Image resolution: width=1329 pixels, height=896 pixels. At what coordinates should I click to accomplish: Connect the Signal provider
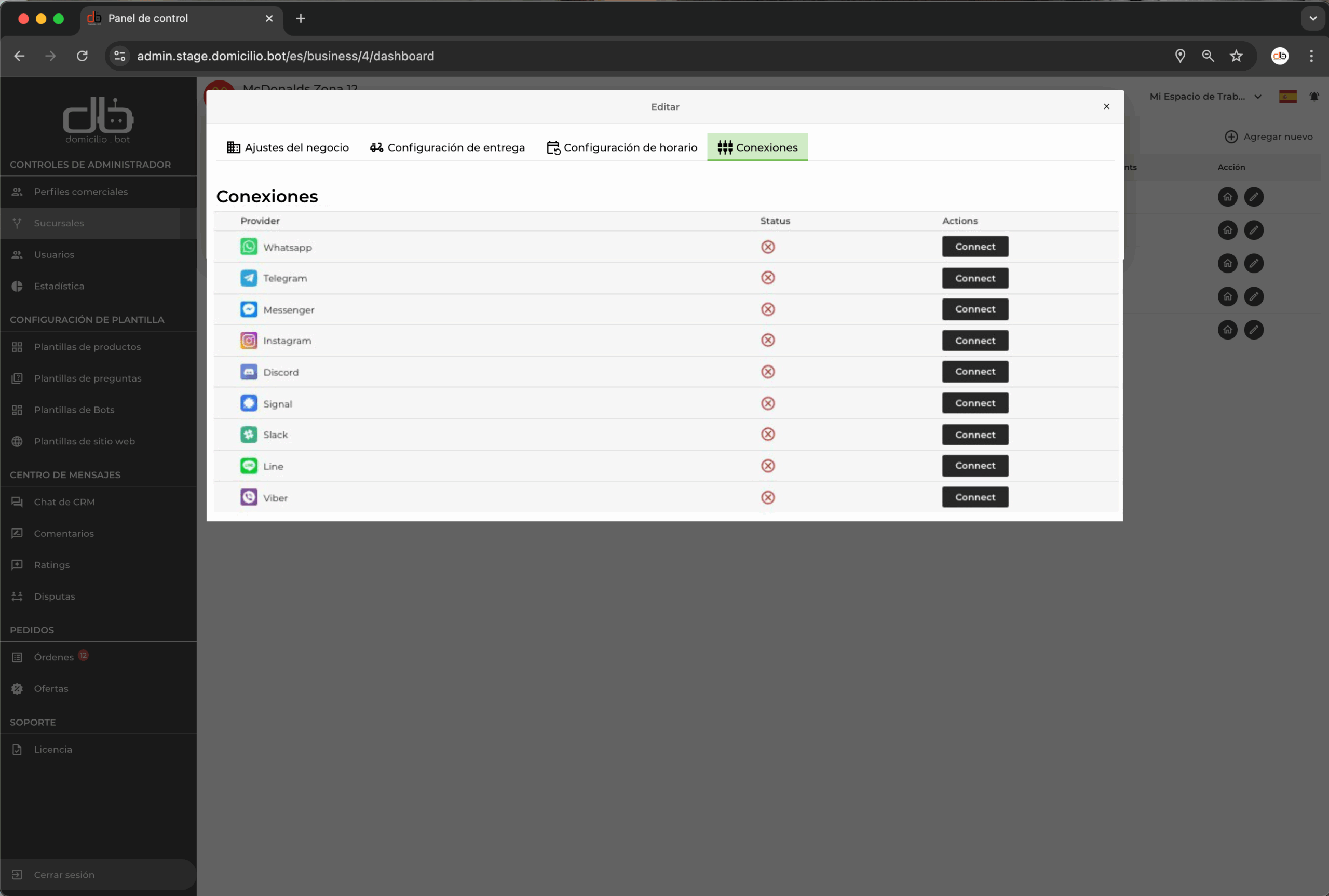click(975, 403)
